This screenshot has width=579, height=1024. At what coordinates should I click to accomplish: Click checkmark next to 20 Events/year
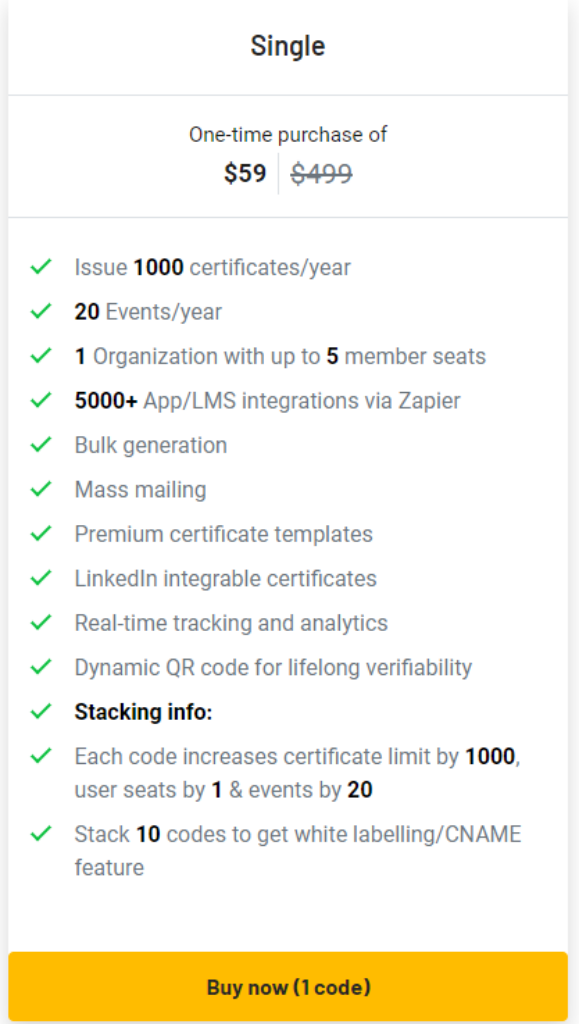click(x=41, y=311)
